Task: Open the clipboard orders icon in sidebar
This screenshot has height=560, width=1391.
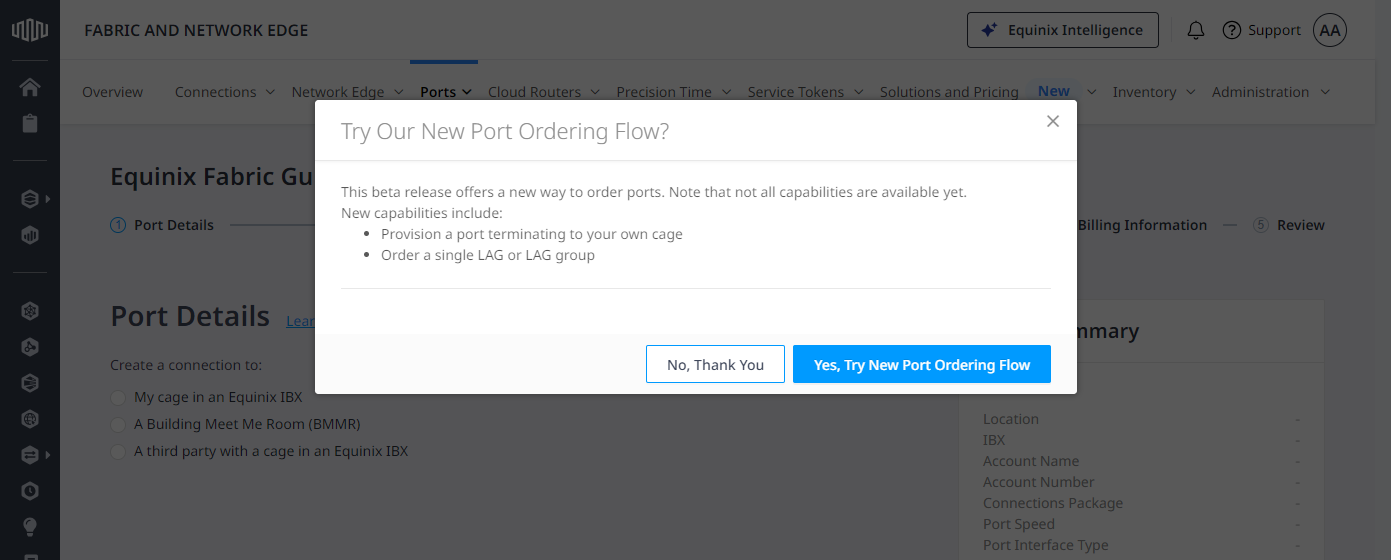Action: pyautogui.click(x=30, y=124)
